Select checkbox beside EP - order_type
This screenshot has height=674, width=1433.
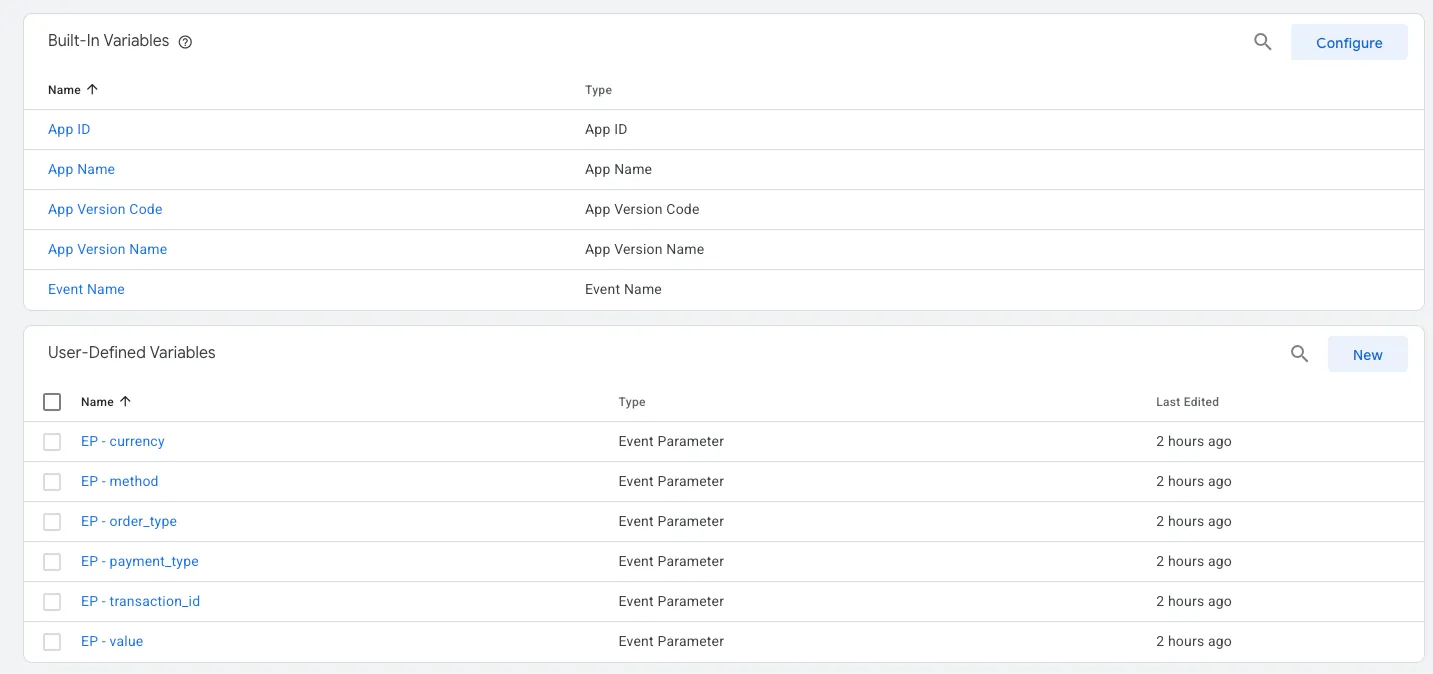point(52,522)
